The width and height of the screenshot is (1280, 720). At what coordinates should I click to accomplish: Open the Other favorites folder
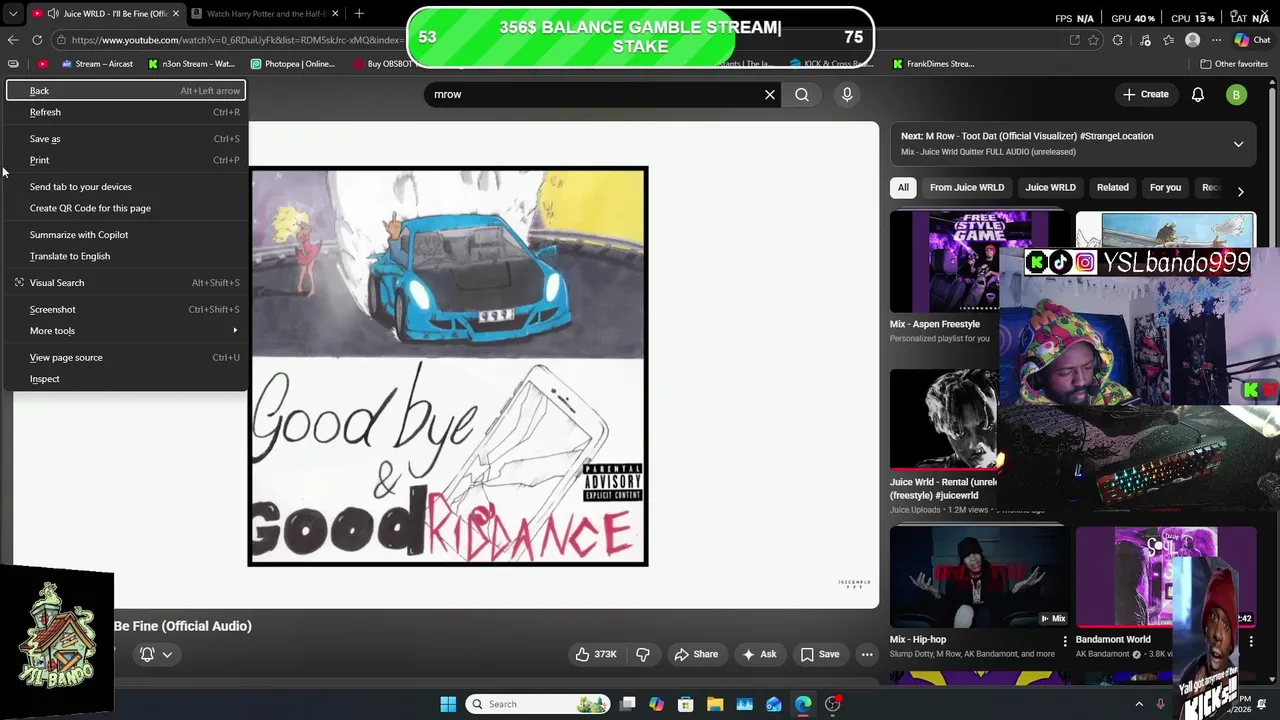pyautogui.click(x=1234, y=64)
